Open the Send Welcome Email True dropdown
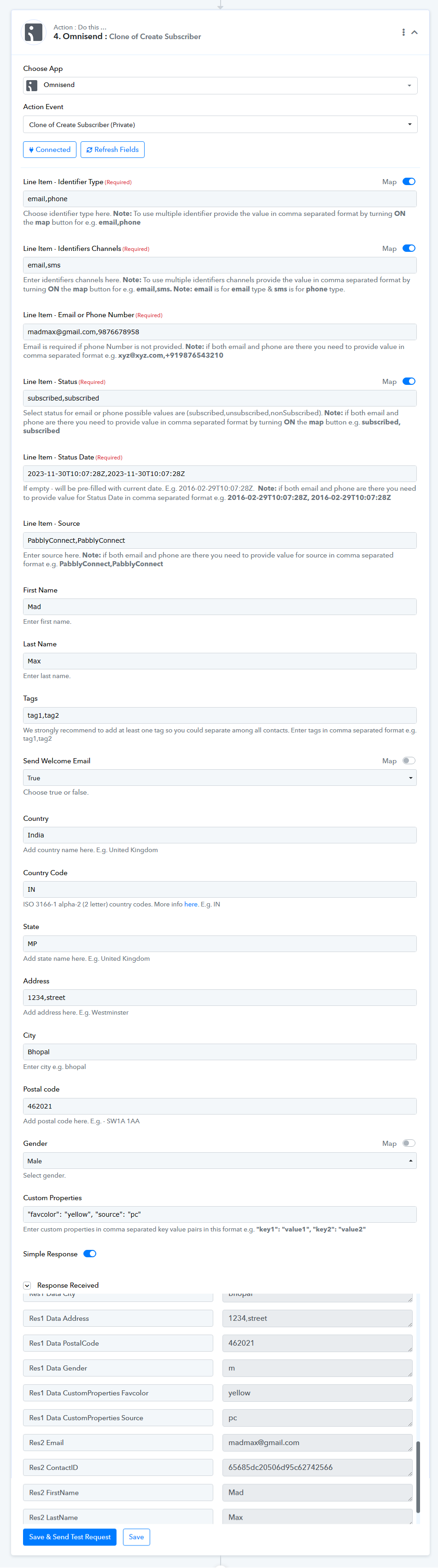Viewport: 438px width, 1568px height. (x=220, y=778)
